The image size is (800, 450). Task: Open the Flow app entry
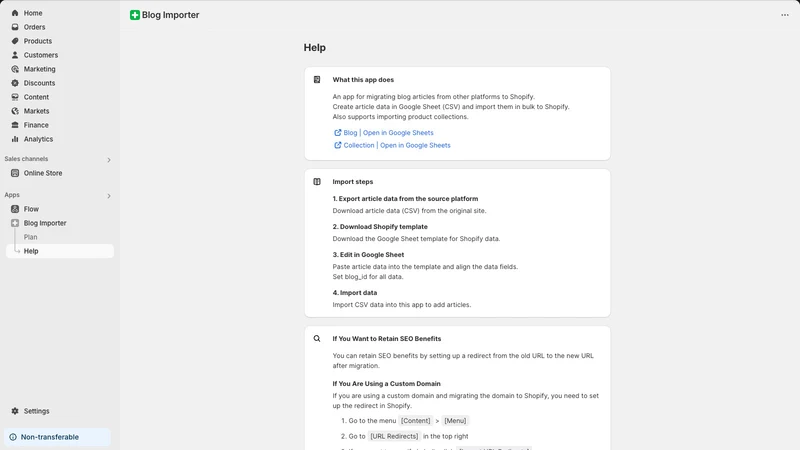pos(31,209)
